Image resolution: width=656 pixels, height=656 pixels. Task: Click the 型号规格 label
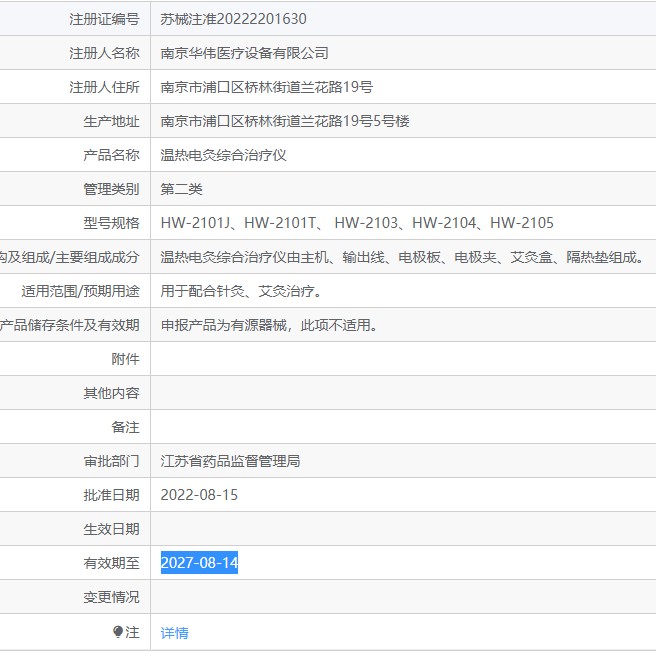click(111, 223)
